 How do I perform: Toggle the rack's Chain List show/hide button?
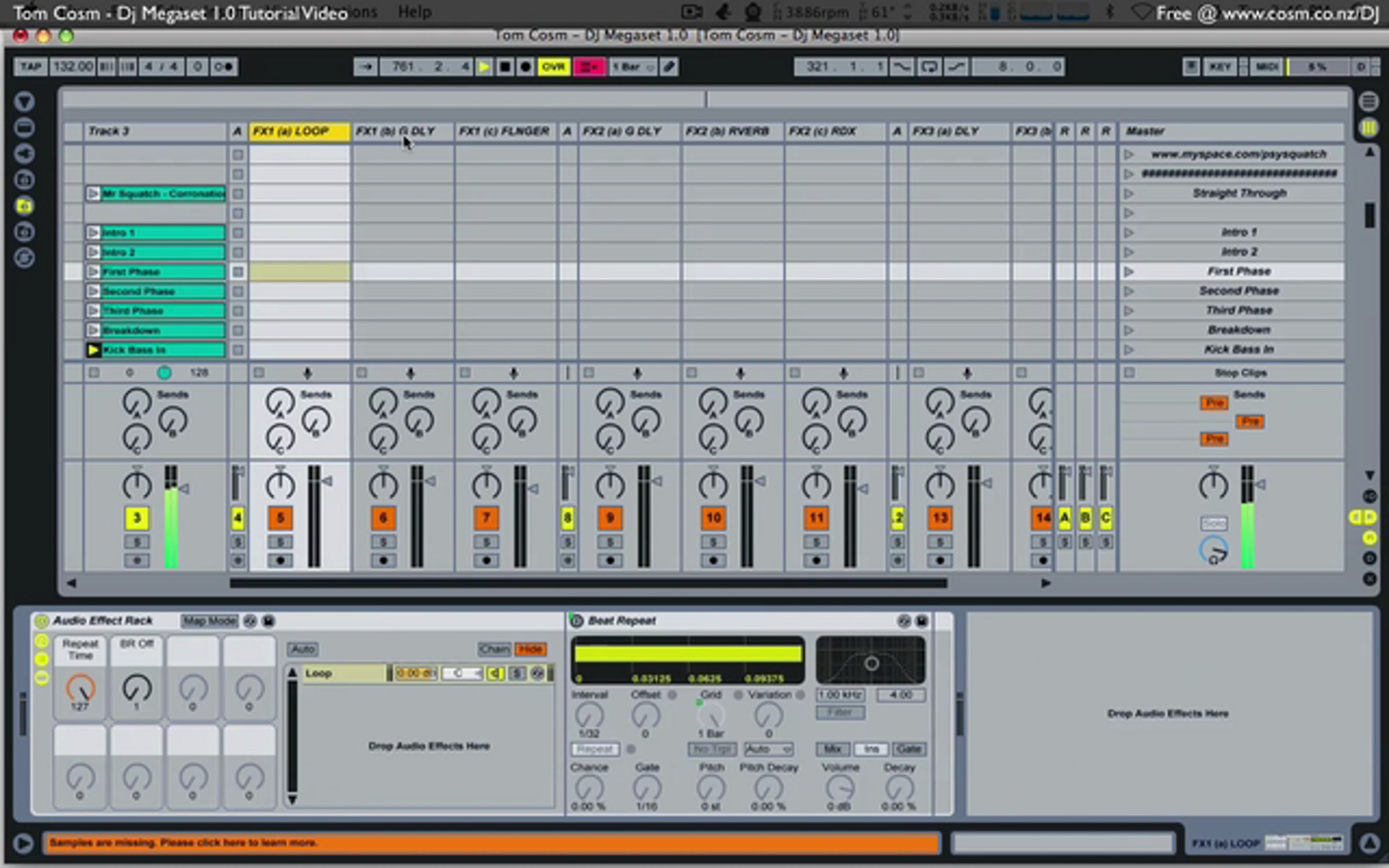42,659
